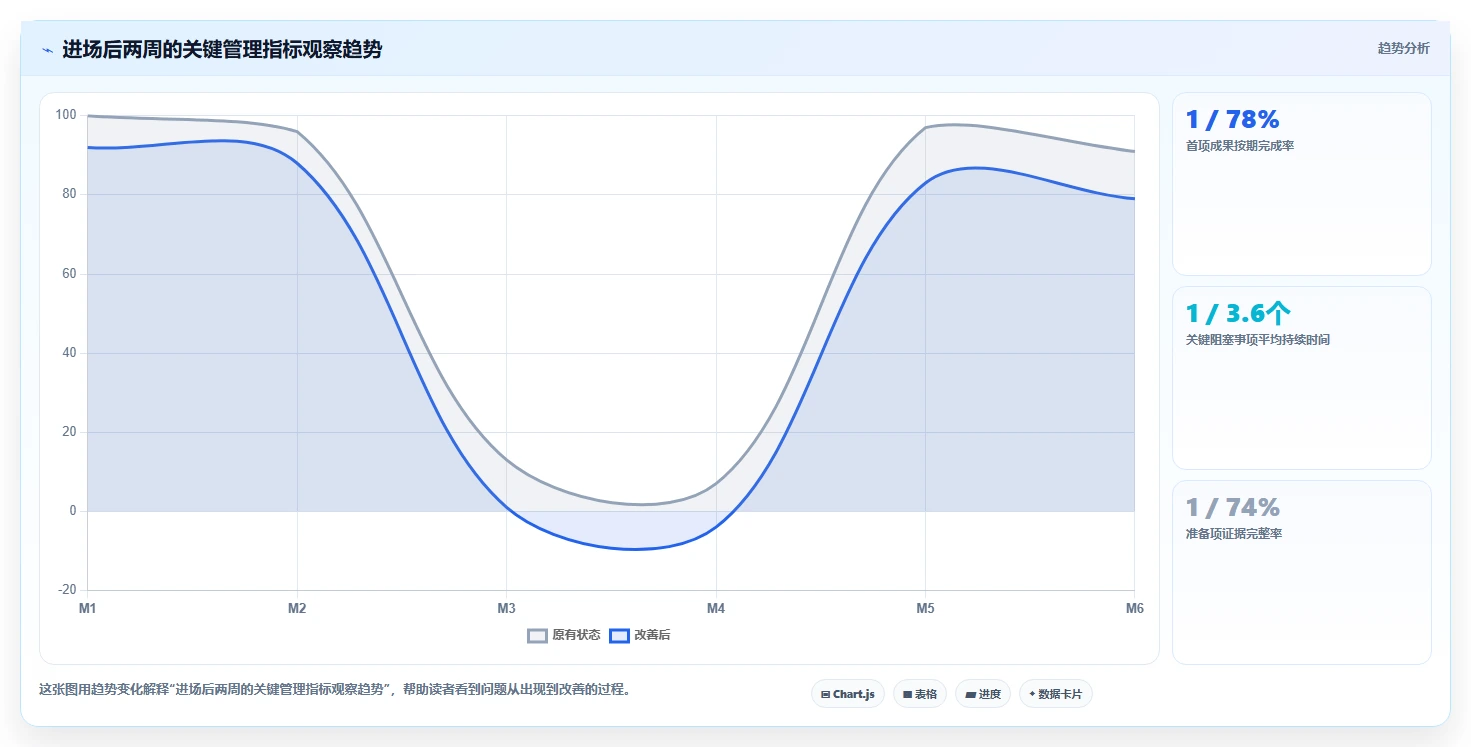The image size is (1471, 747).
Task: Click the M2 x-axis label
Action: (297, 608)
